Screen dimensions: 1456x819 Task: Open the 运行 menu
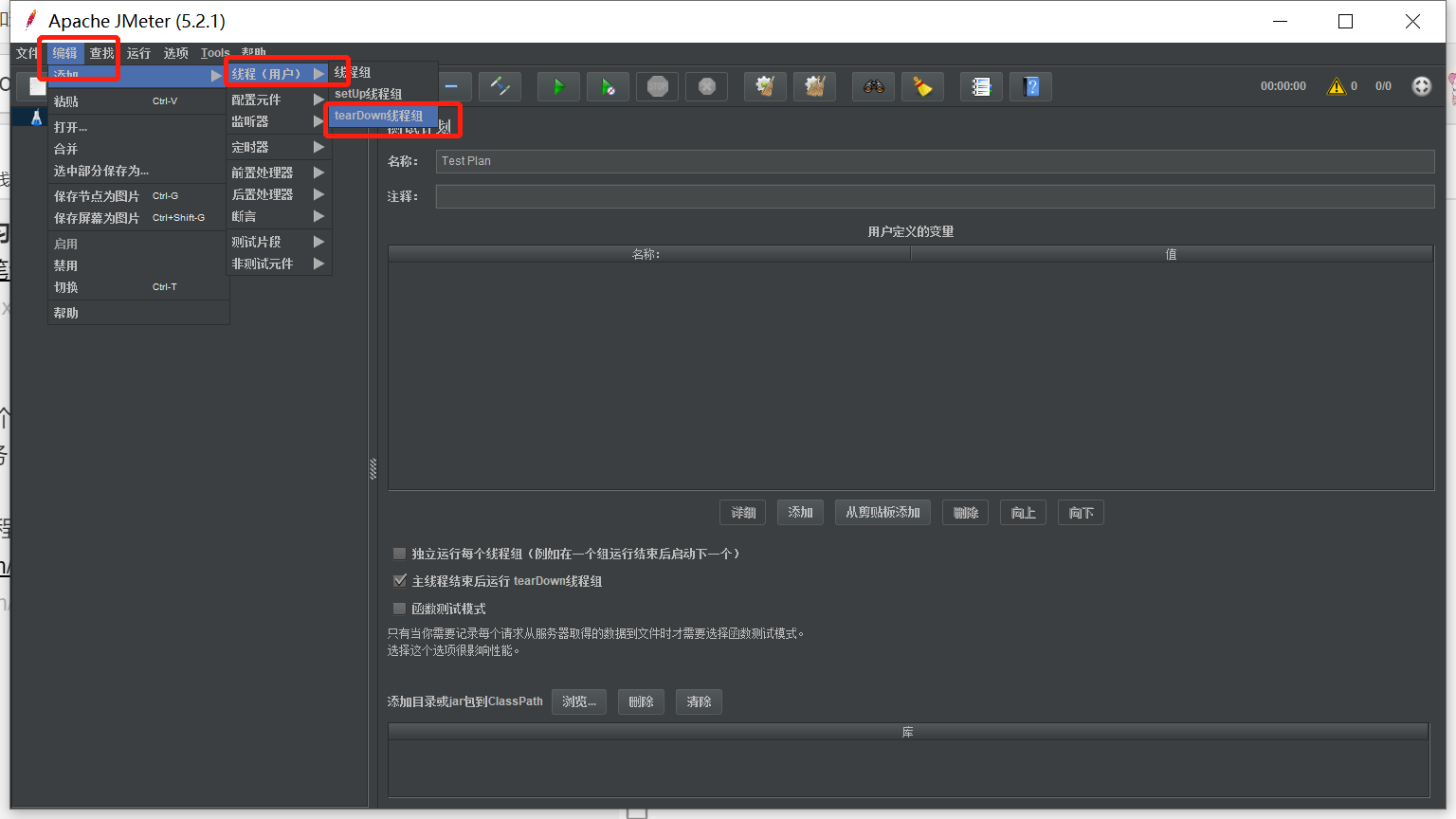[138, 53]
